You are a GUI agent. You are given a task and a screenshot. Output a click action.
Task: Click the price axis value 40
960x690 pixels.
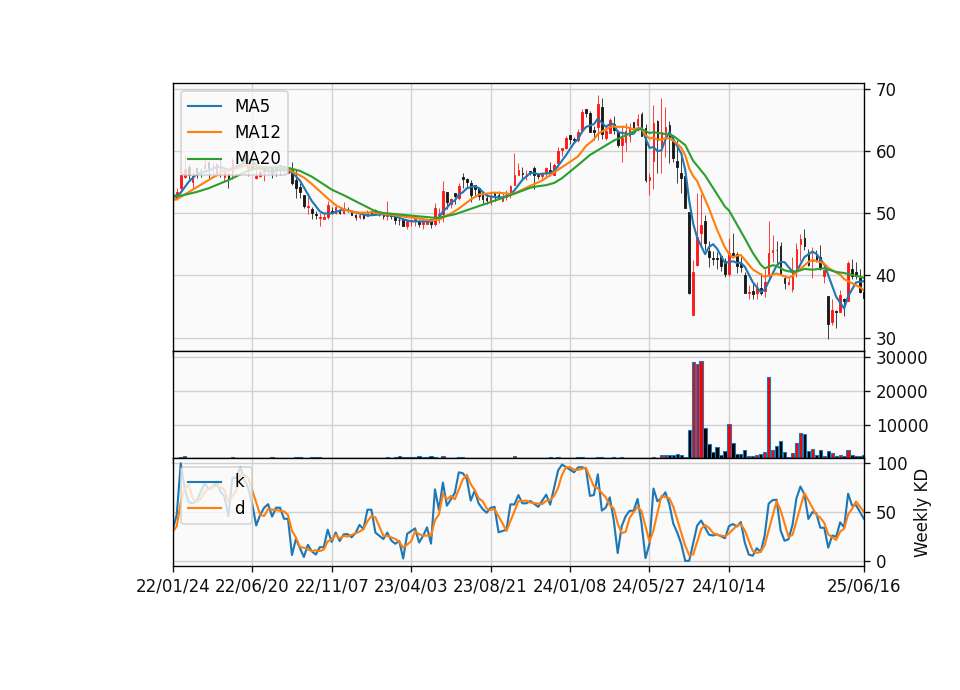coord(886,276)
